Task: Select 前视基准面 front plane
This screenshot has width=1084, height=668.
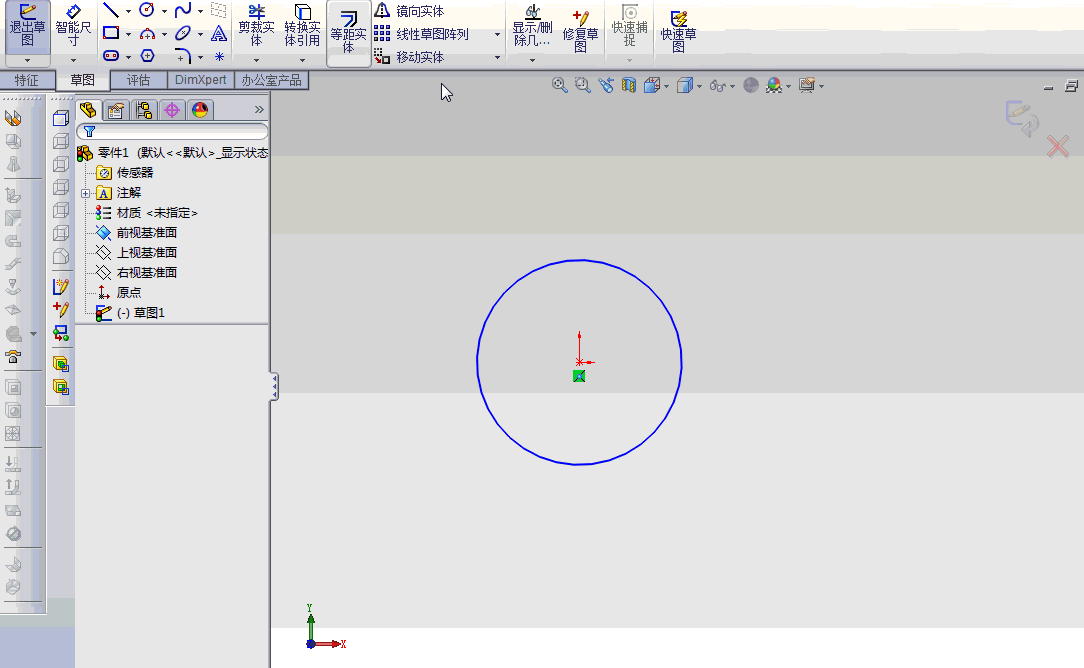Action: click(137, 233)
